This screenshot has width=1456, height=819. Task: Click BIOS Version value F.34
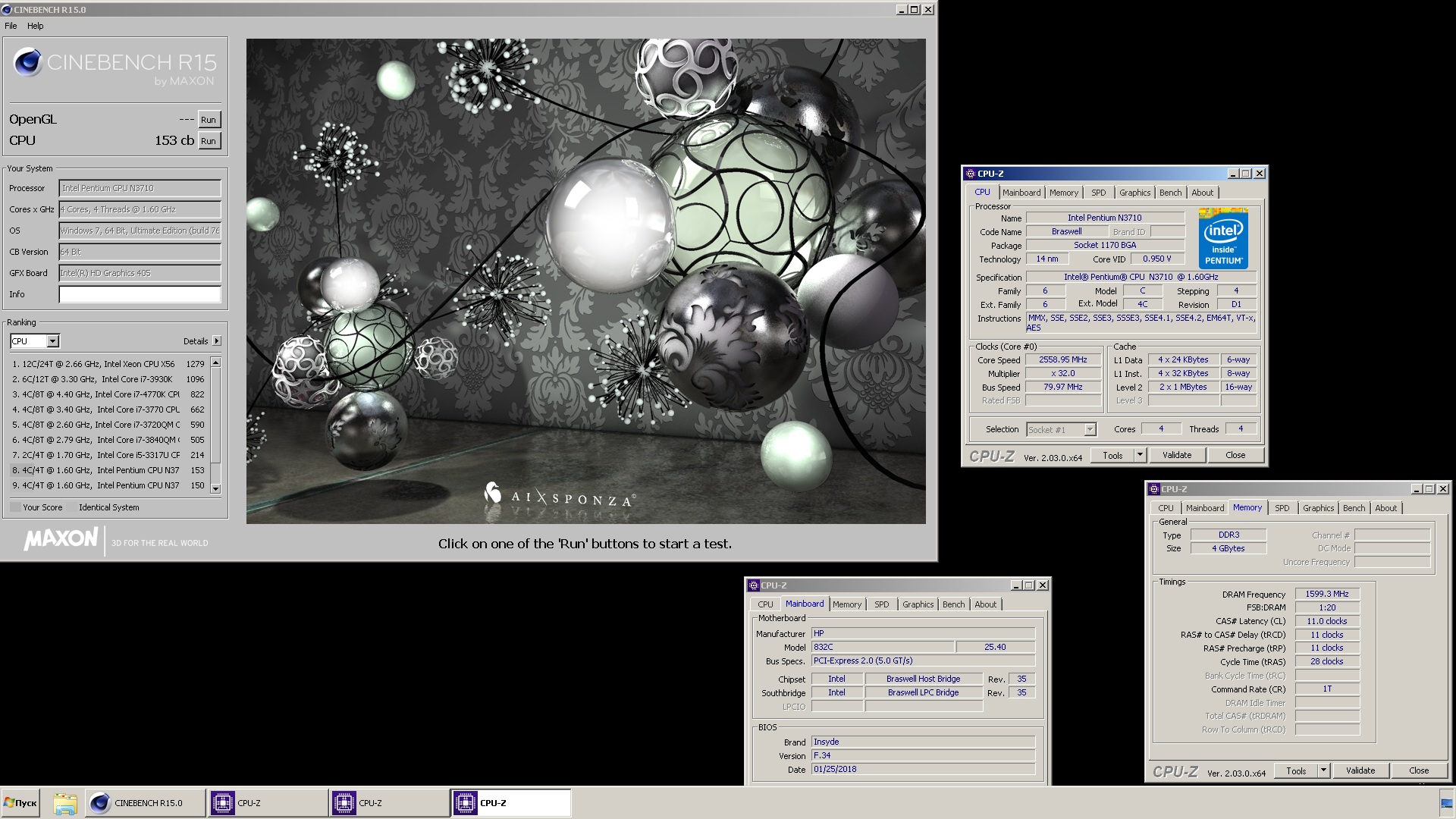(x=923, y=755)
